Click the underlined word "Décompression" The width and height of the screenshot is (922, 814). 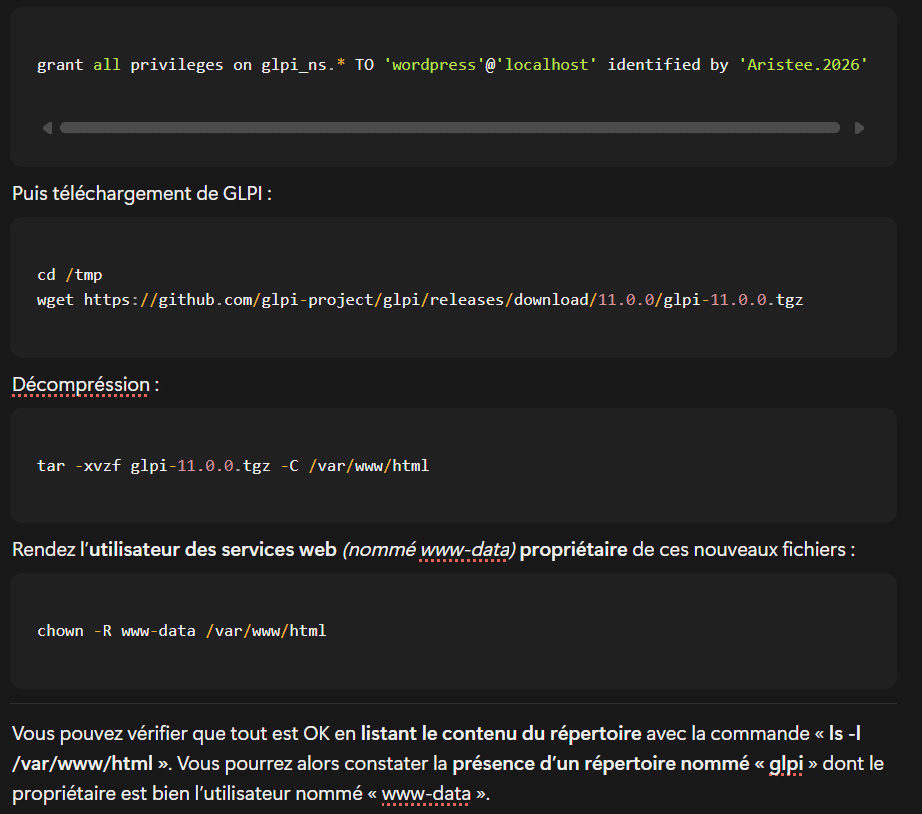point(81,385)
